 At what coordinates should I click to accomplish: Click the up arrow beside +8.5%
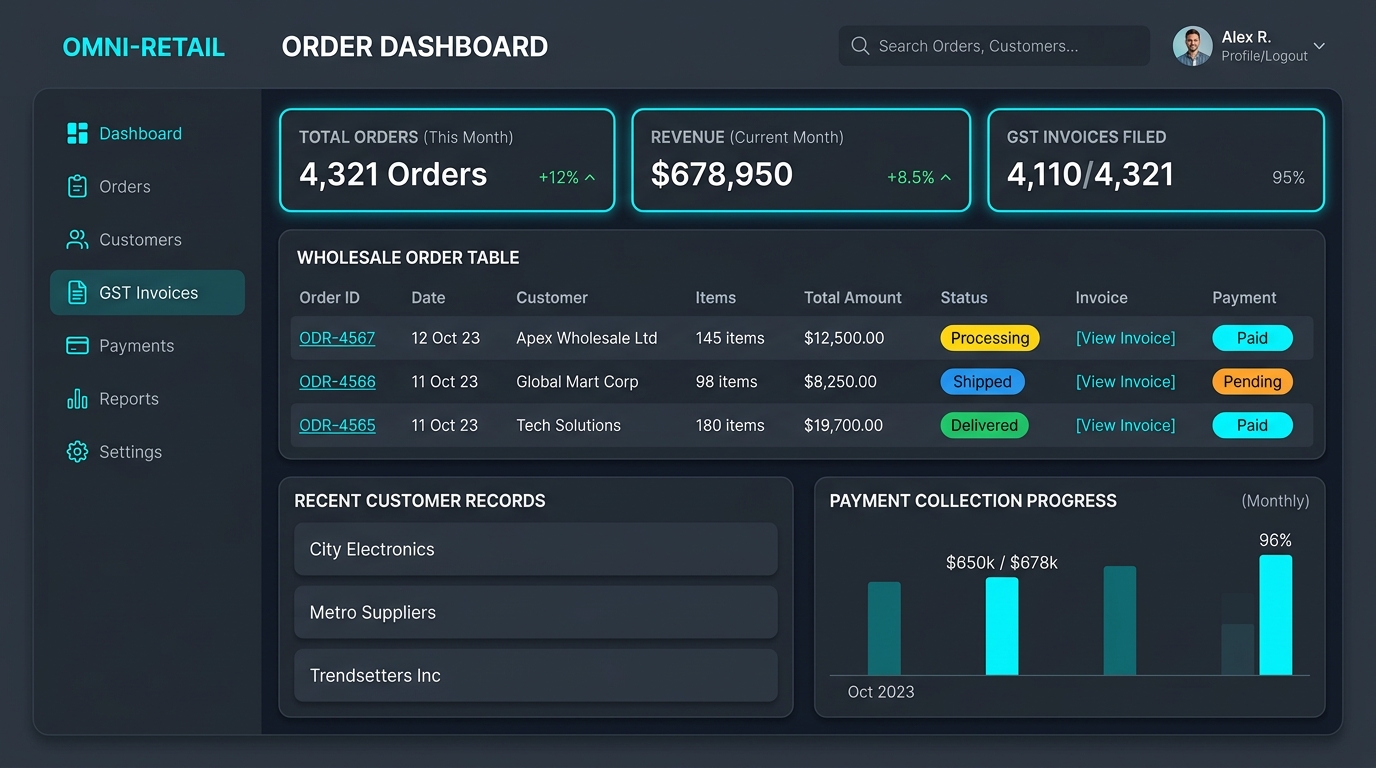click(946, 177)
